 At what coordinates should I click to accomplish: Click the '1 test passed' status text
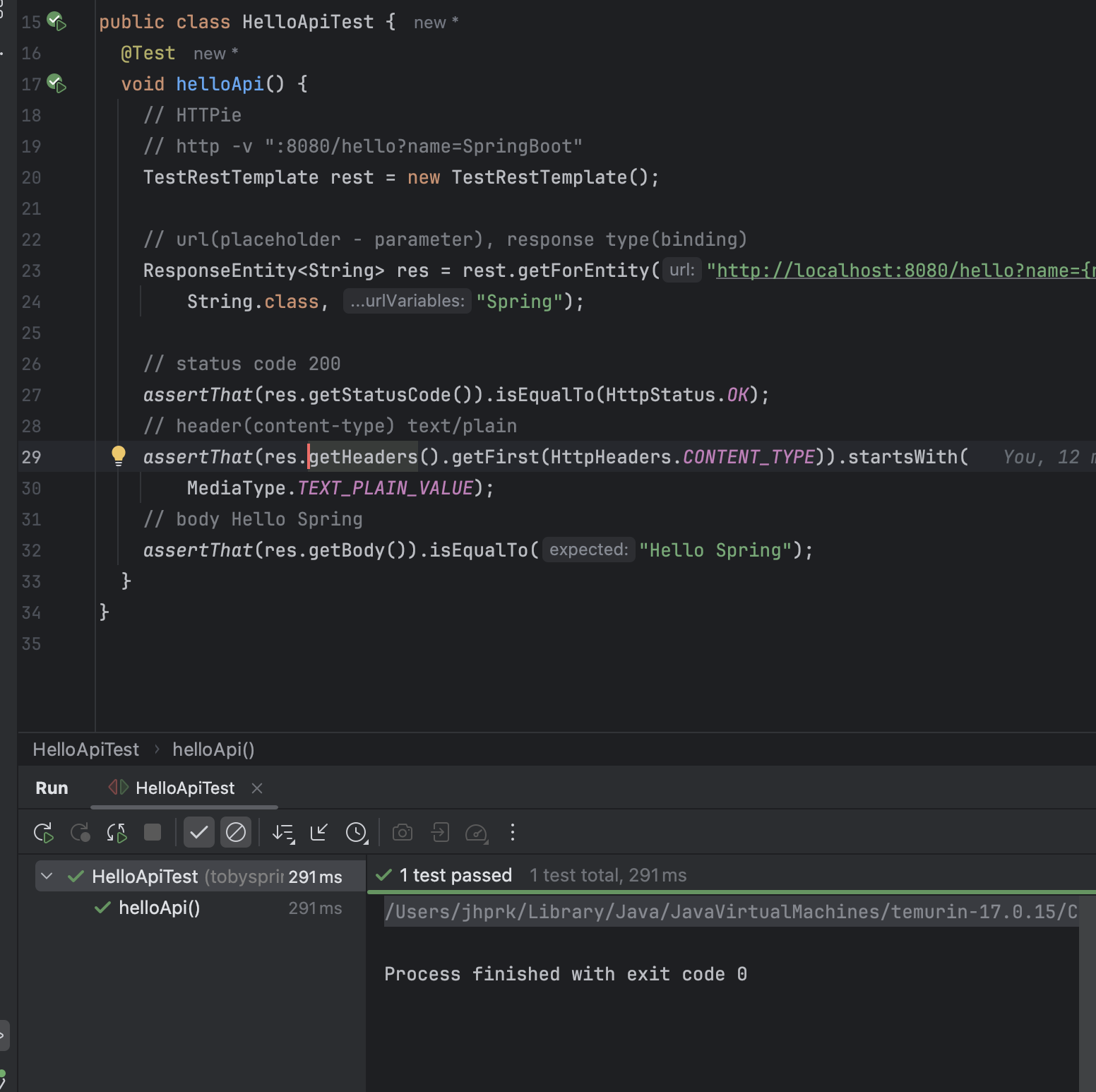click(x=455, y=875)
